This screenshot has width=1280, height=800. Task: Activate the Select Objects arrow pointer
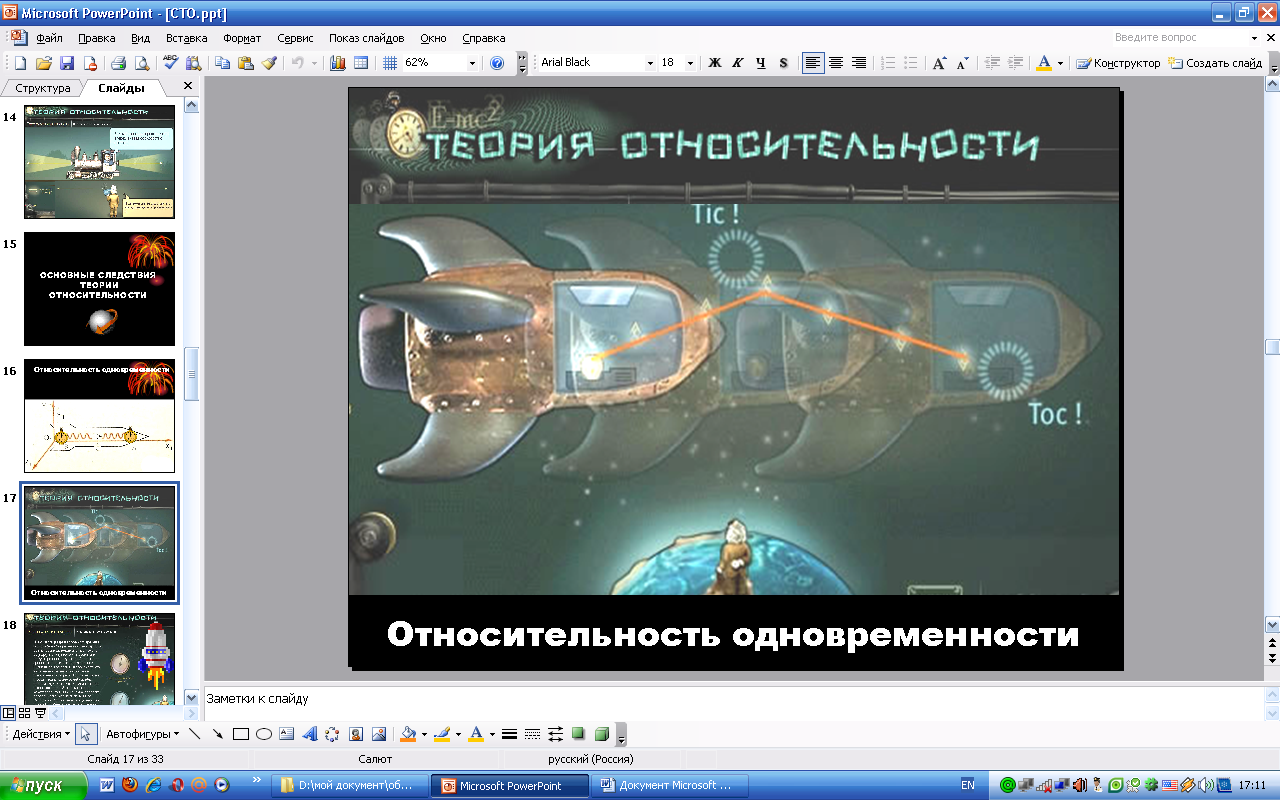(x=86, y=734)
